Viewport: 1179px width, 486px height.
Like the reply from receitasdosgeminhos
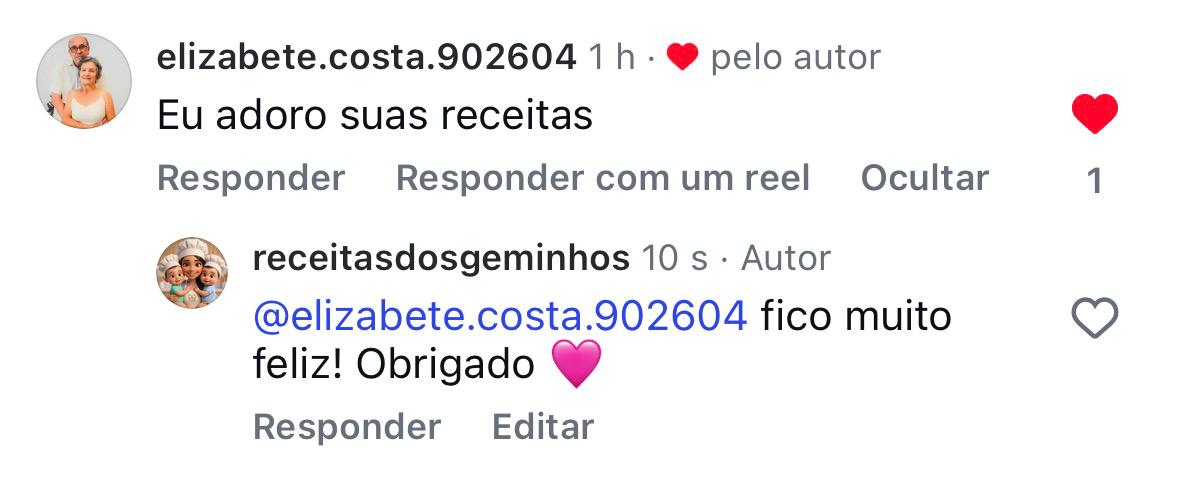tap(1094, 317)
